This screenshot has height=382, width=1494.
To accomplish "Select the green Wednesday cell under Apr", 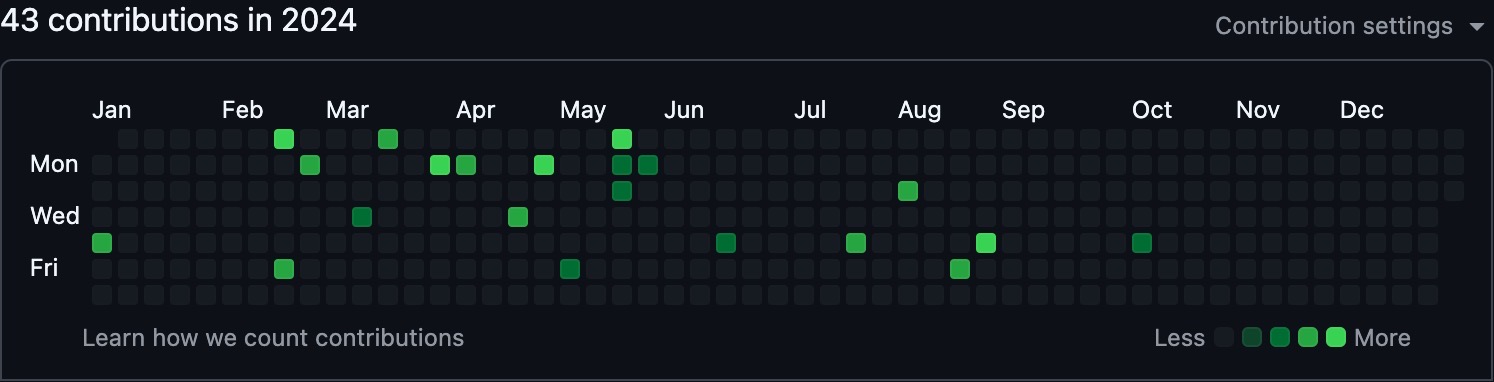I will [518, 217].
